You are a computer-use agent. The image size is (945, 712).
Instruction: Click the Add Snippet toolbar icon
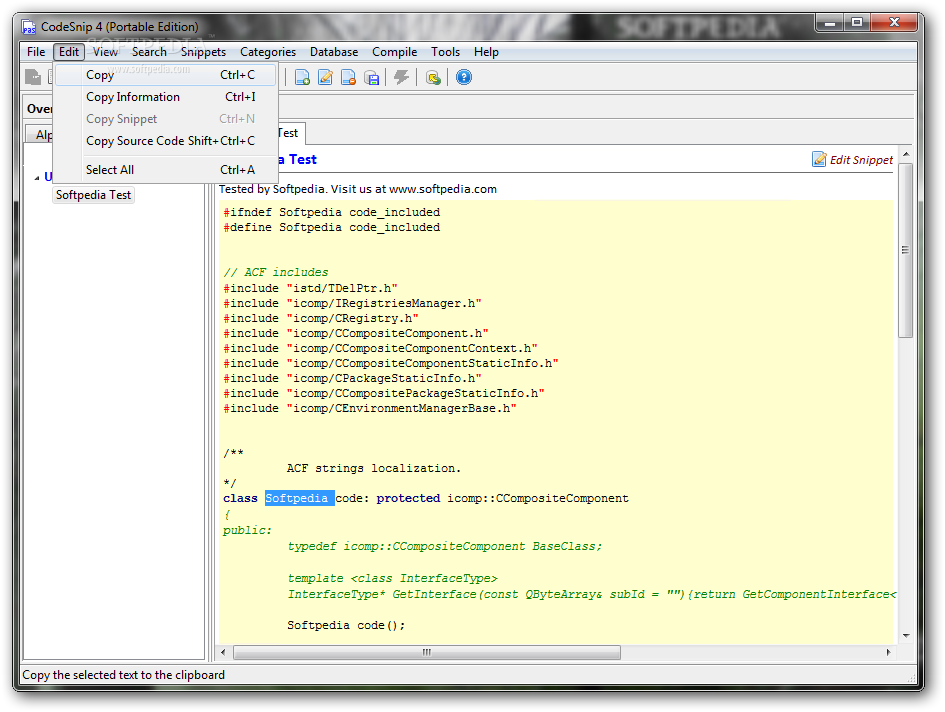[x=302, y=77]
